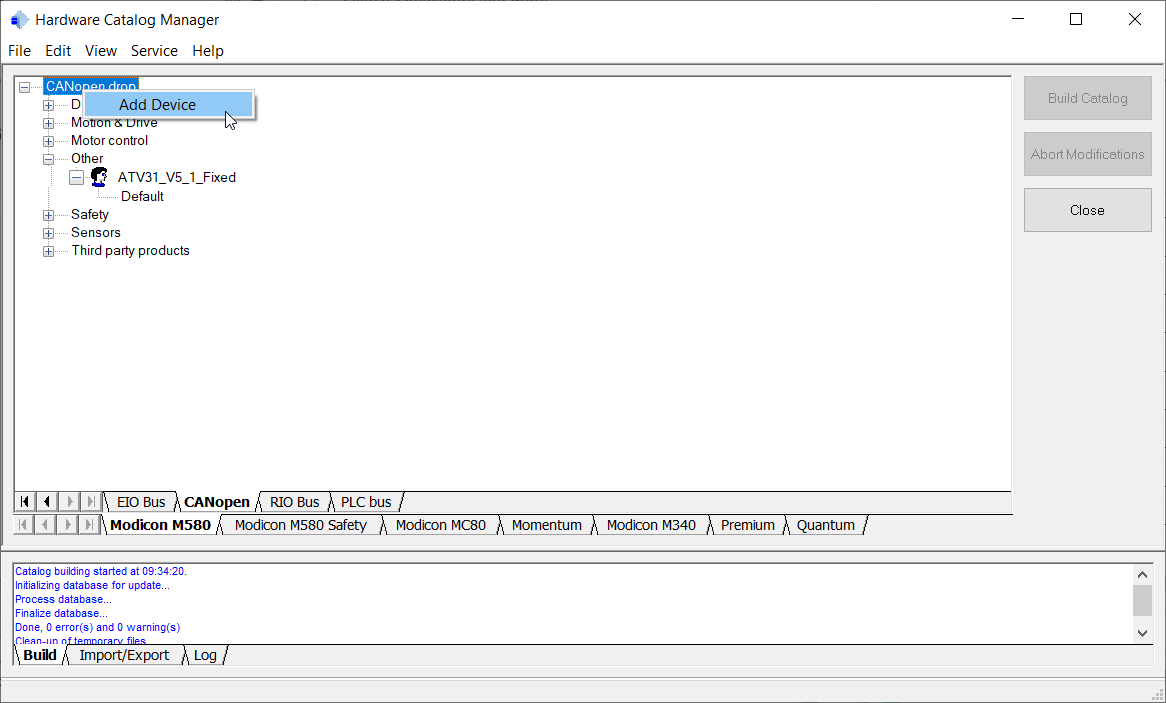Switch to the Import/Export log tab
This screenshot has height=703, width=1166.
pyautogui.click(x=124, y=655)
